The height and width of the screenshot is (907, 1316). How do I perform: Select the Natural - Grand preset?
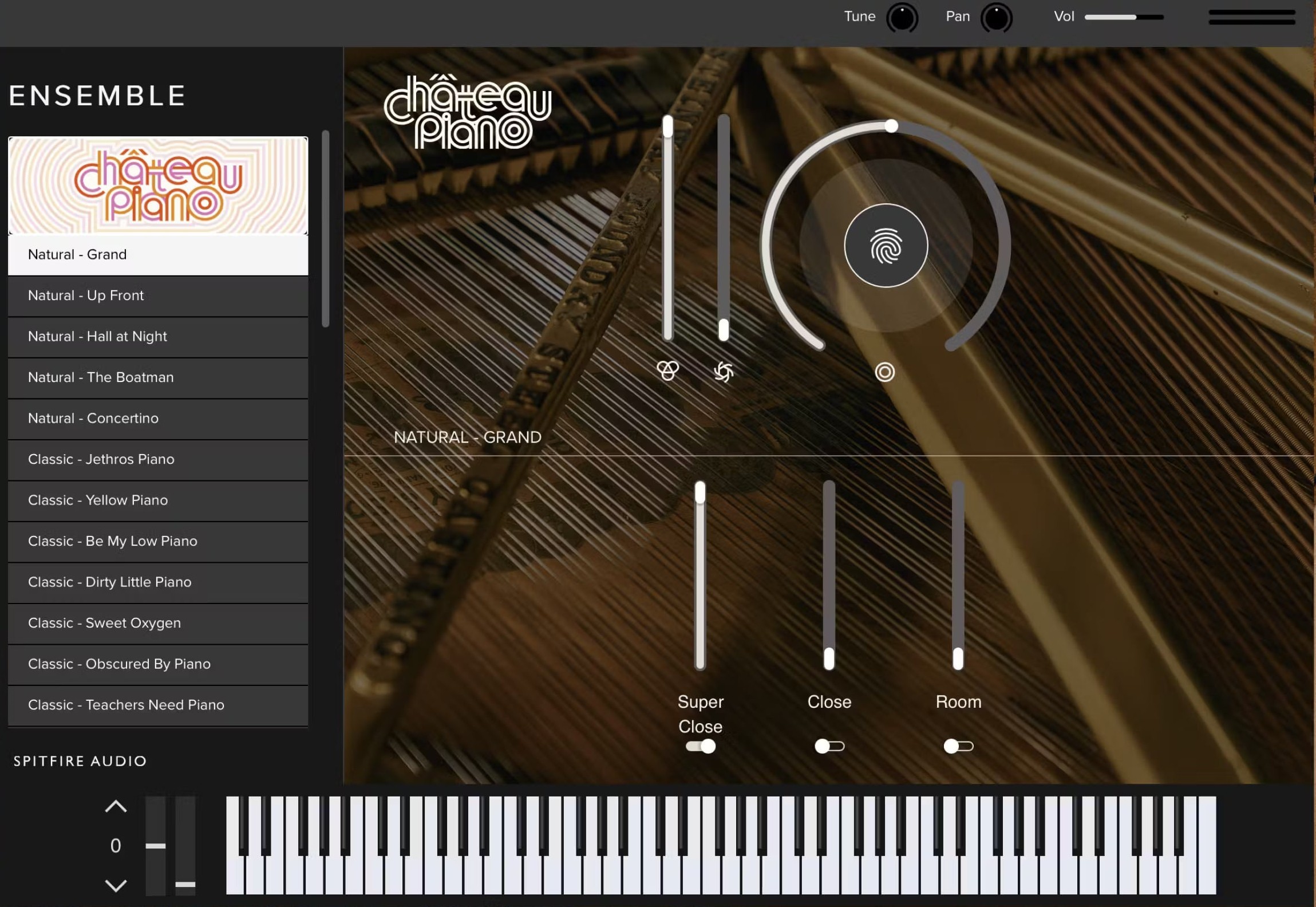pos(158,255)
